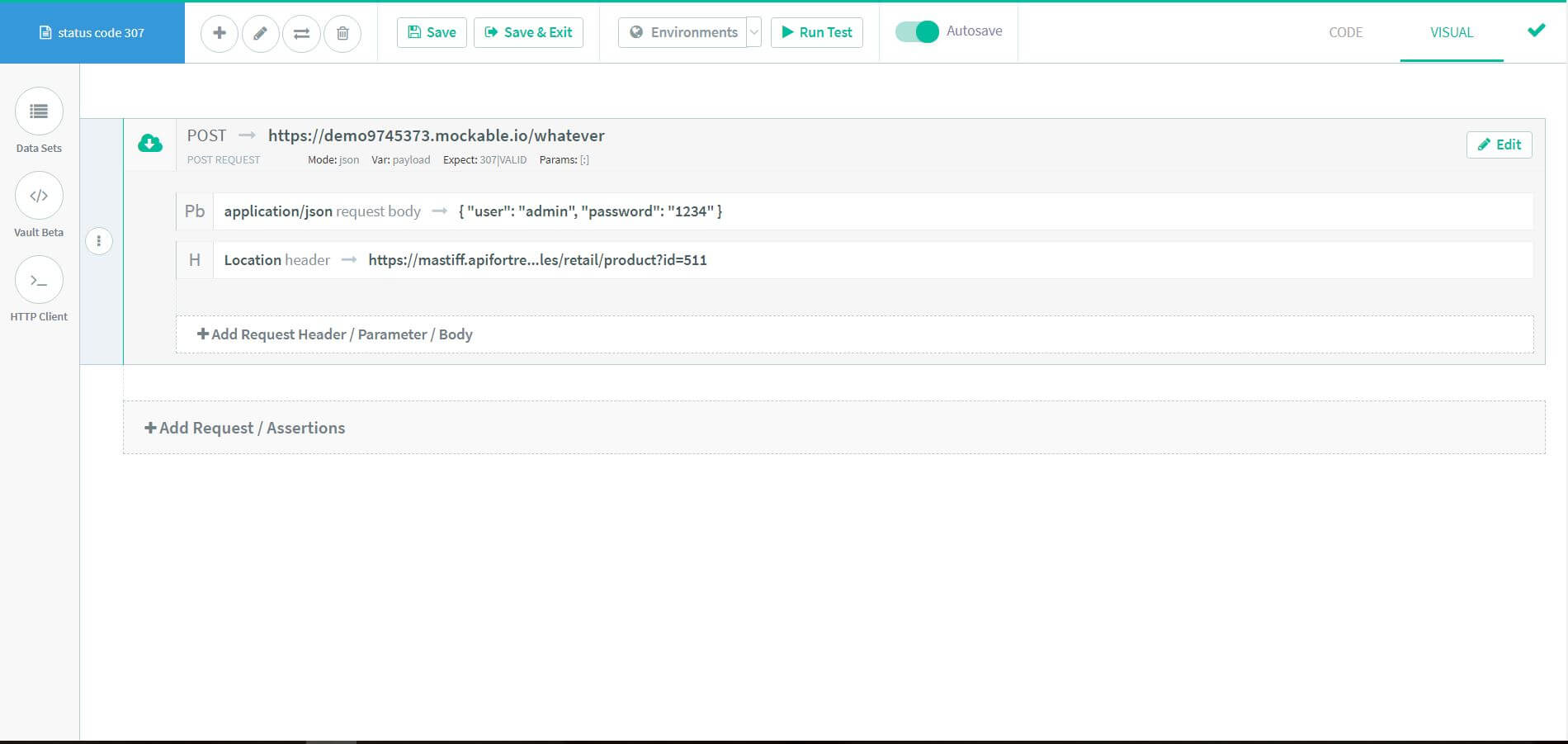The width and height of the screenshot is (1568, 744).
Task: Click the plus add icon in toolbar
Action: pos(220,33)
